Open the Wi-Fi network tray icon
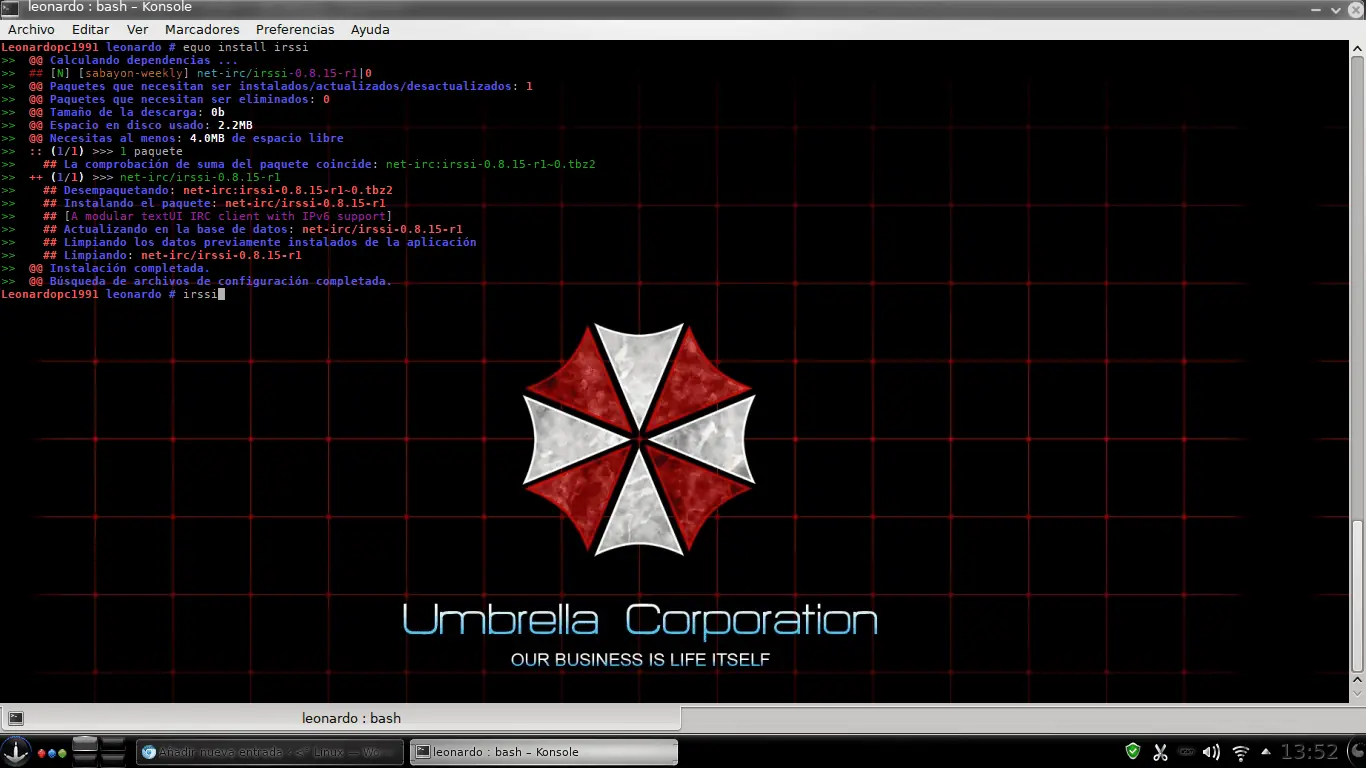The image size is (1366, 768). (1241, 752)
